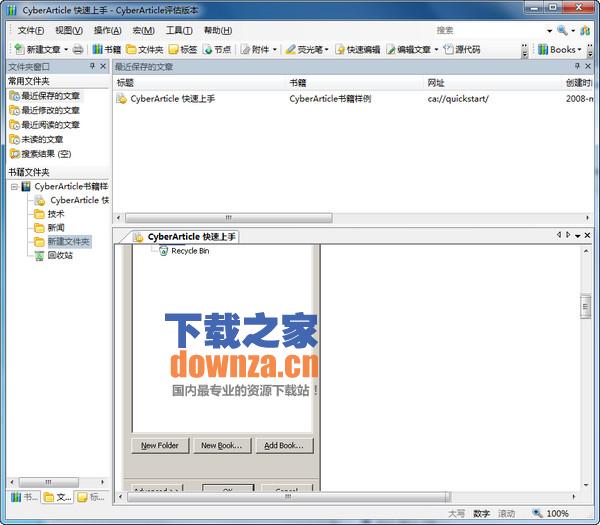Click the New Book... button
The width and height of the screenshot is (600, 525).
click(x=222, y=445)
